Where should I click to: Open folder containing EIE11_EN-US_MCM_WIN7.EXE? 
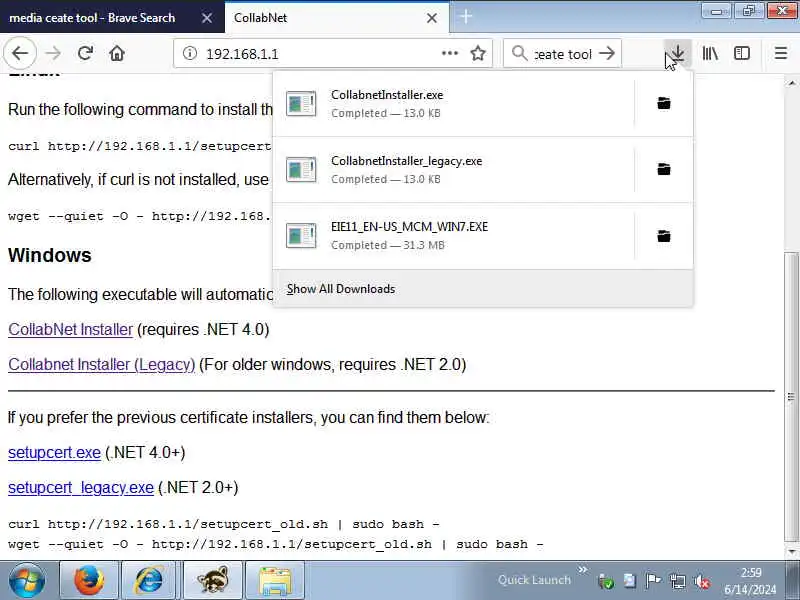664,236
